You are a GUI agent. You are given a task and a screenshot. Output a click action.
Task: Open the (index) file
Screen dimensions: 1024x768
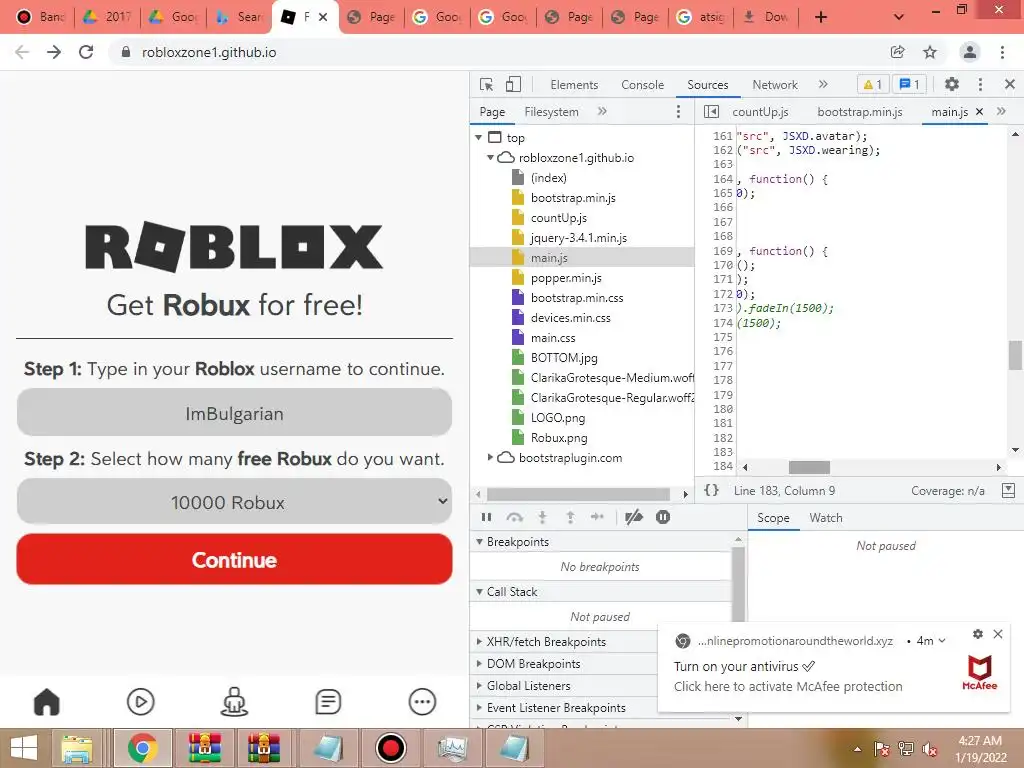pos(549,178)
